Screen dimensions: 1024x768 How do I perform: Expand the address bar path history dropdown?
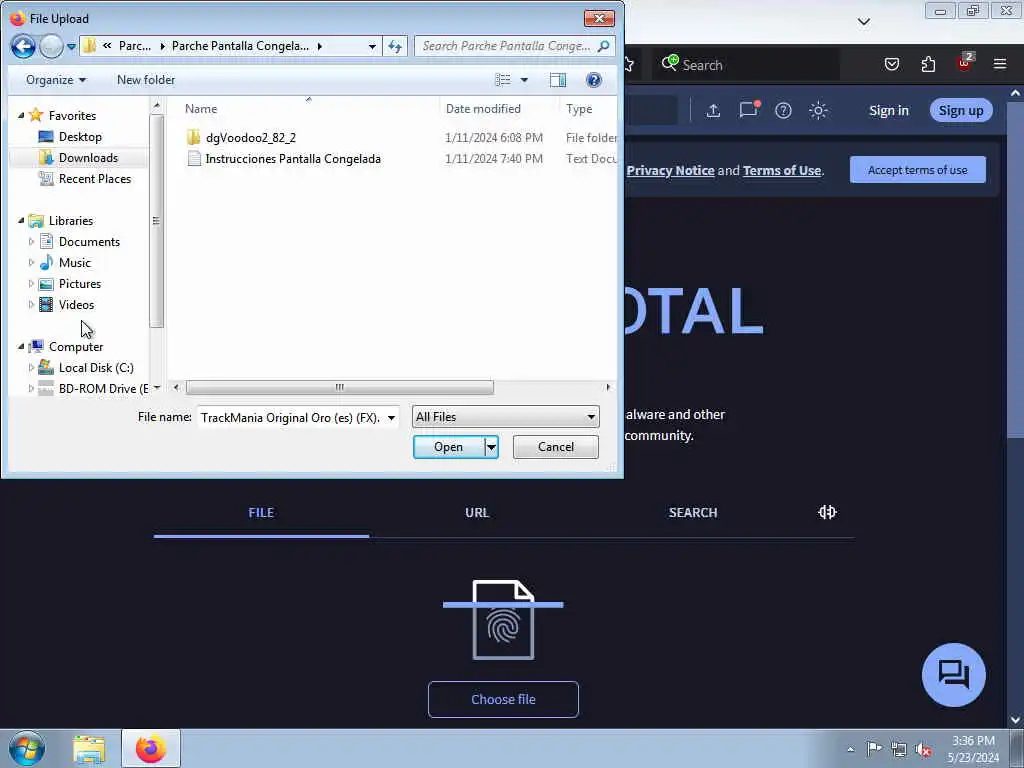[372, 46]
